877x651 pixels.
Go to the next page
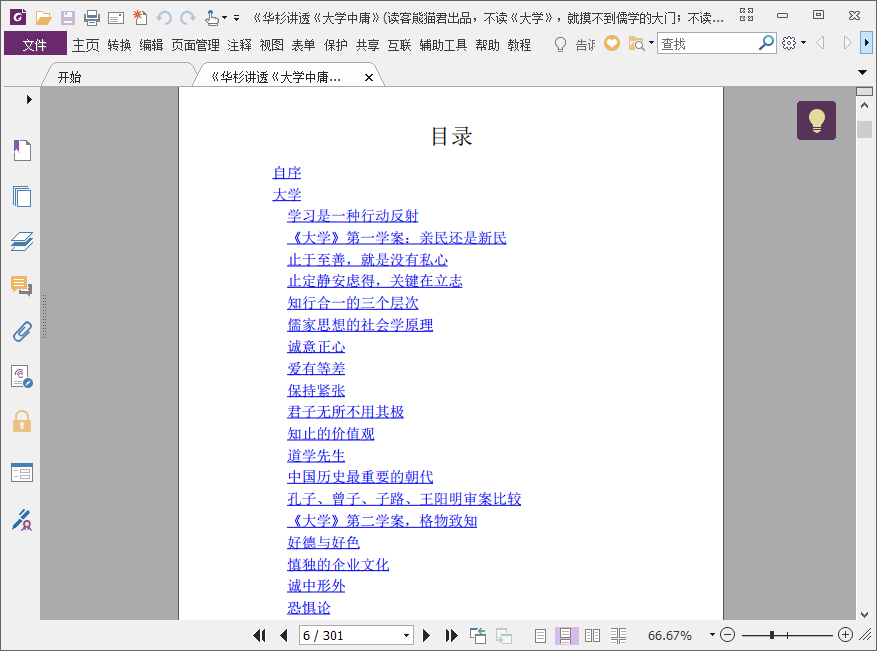click(x=426, y=635)
